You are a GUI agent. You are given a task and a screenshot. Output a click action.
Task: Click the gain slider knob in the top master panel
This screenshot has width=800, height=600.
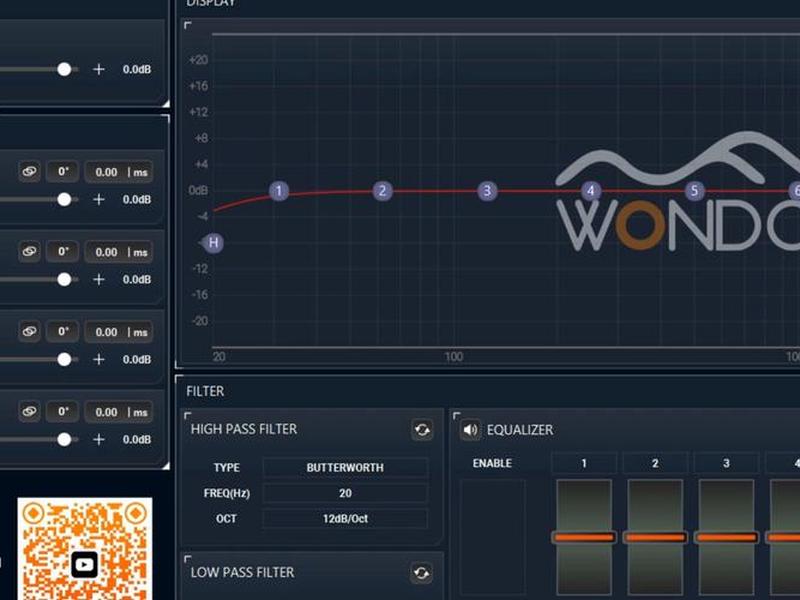coord(64,69)
